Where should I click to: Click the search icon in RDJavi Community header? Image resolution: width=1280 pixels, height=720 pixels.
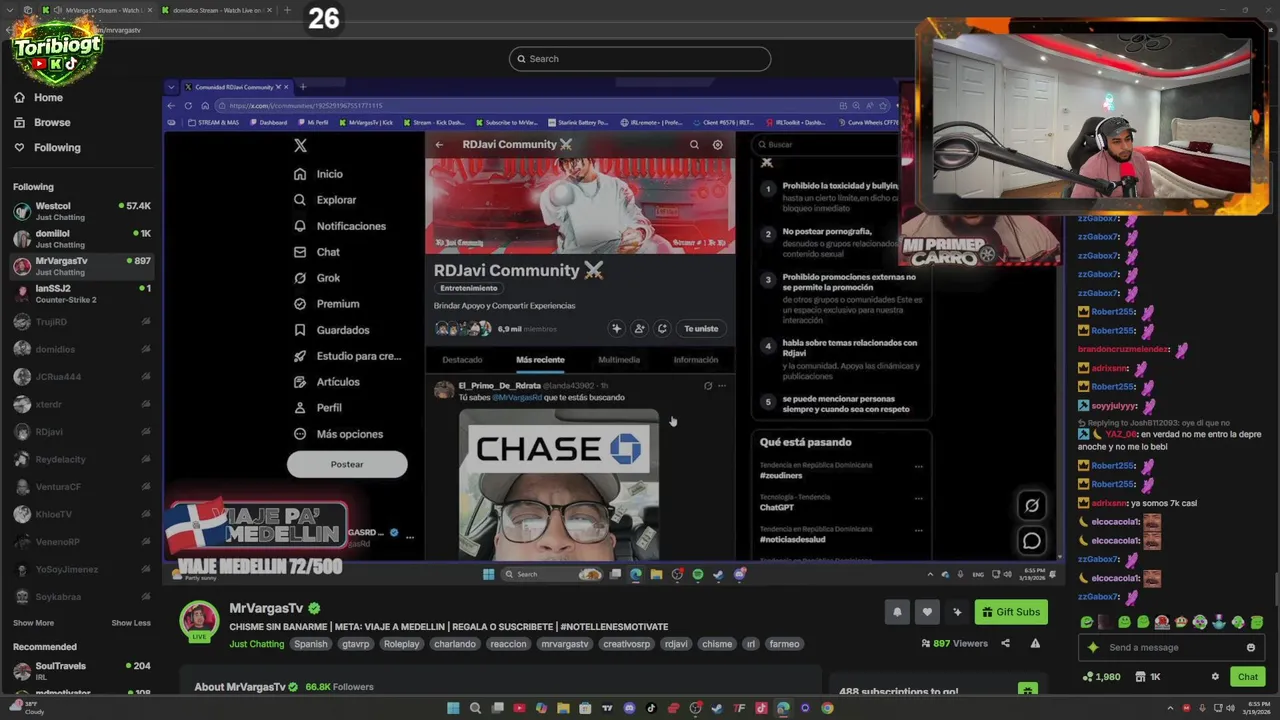(x=694, y=144)
